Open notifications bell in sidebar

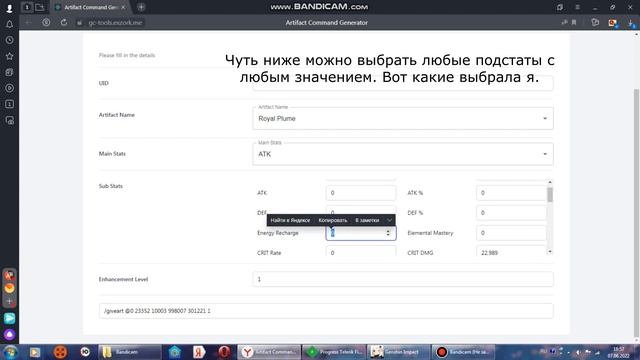tap(9, 24)
